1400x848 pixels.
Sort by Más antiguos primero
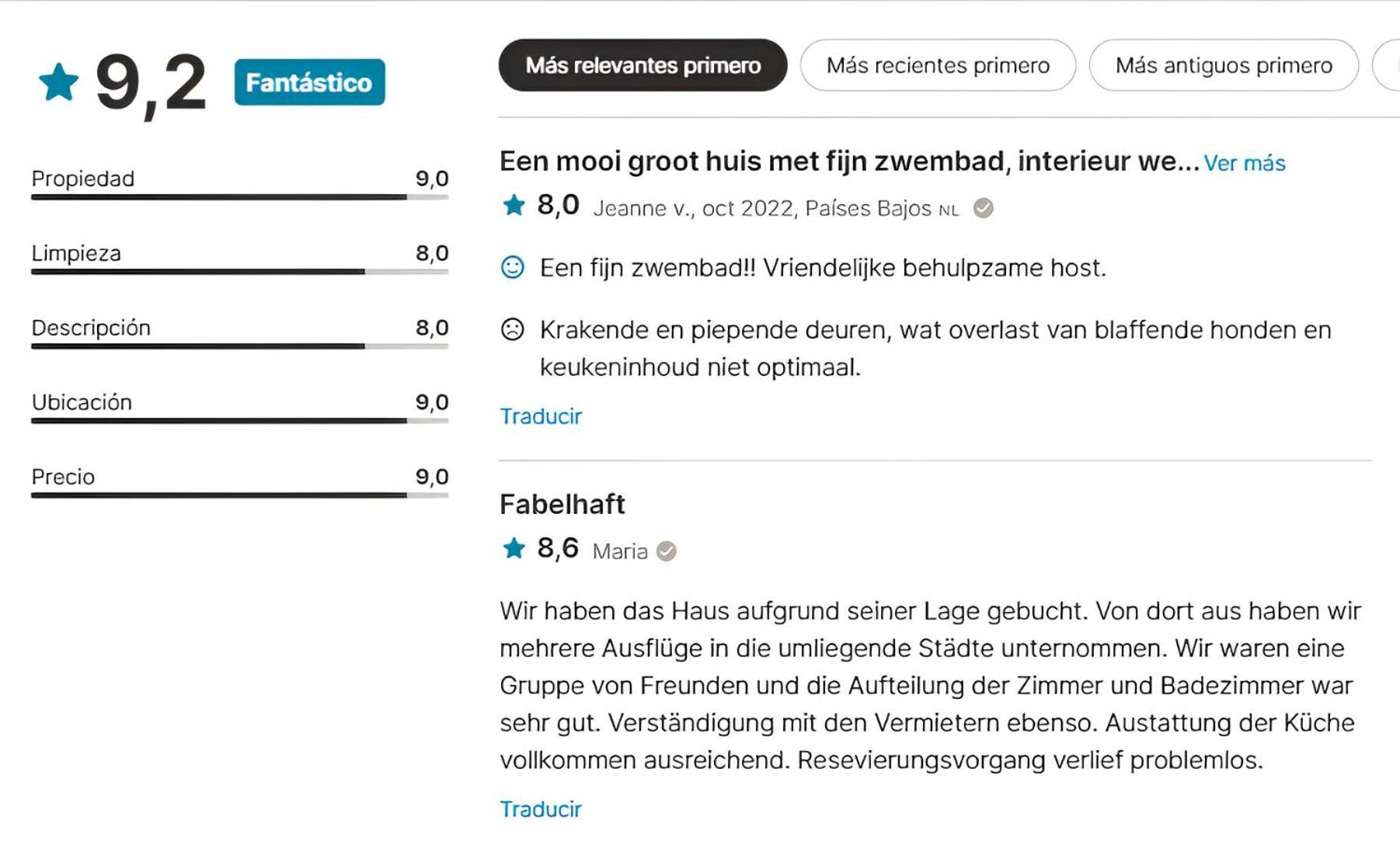1224,65
